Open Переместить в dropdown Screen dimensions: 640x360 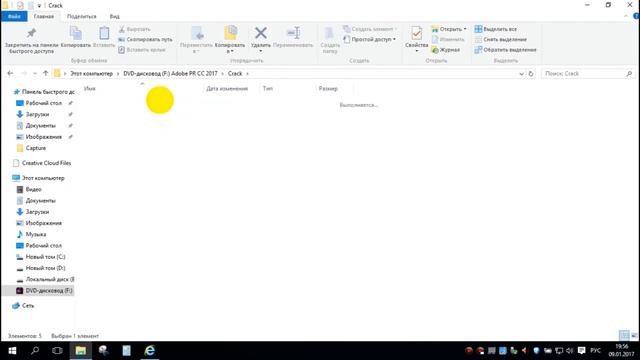pos(196,40)
